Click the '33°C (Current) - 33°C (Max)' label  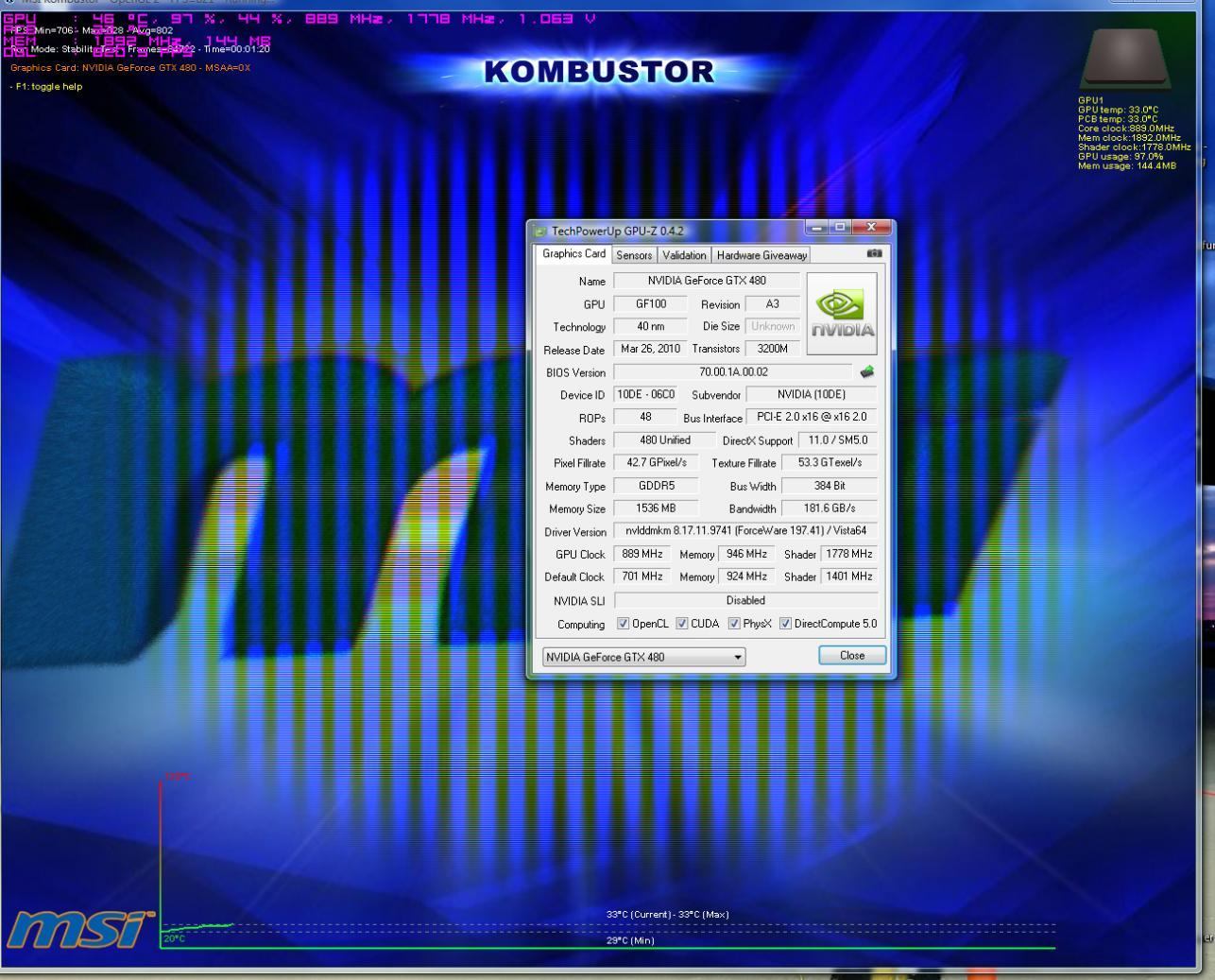tap(667, 915)
